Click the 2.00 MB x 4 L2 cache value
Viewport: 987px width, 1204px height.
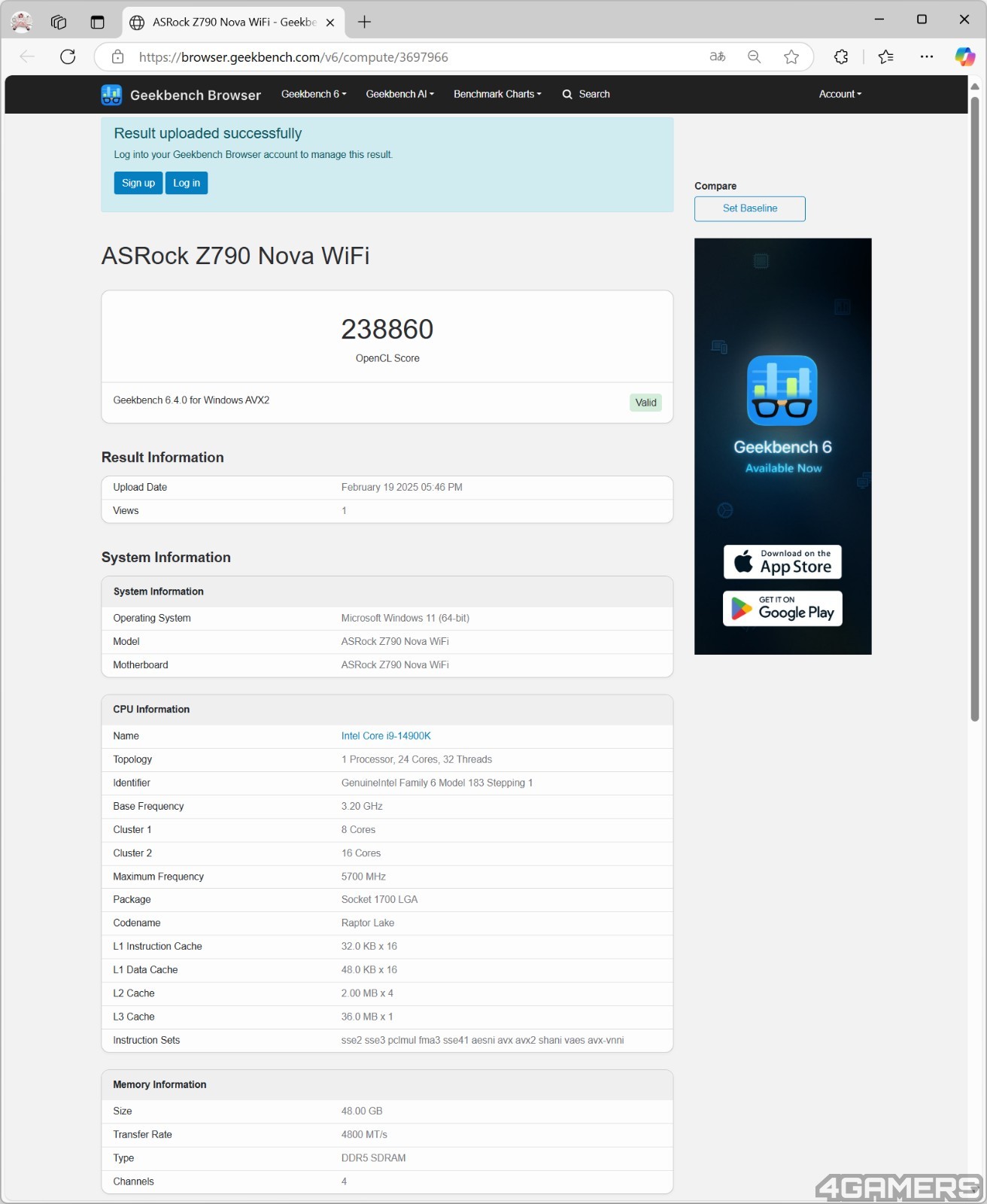pos(367,993)
